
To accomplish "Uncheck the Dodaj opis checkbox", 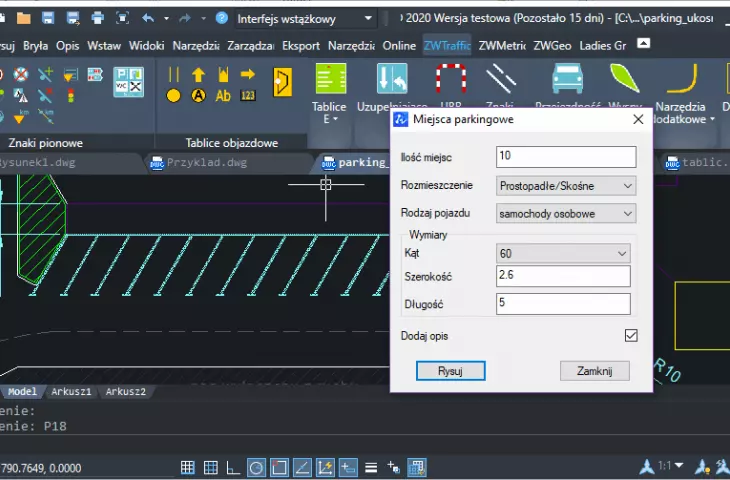I will click(x=631, y=335).
